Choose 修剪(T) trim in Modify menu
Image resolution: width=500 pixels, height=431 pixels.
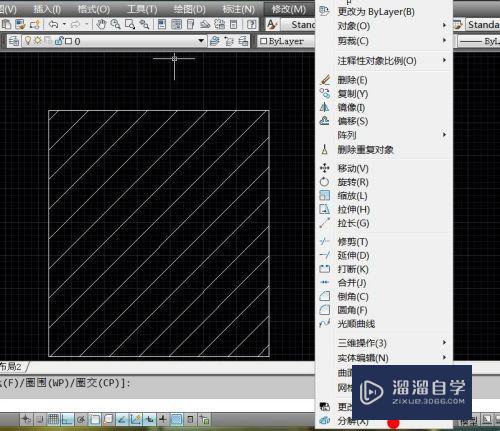pyautogui.click(x=383, y=242)
